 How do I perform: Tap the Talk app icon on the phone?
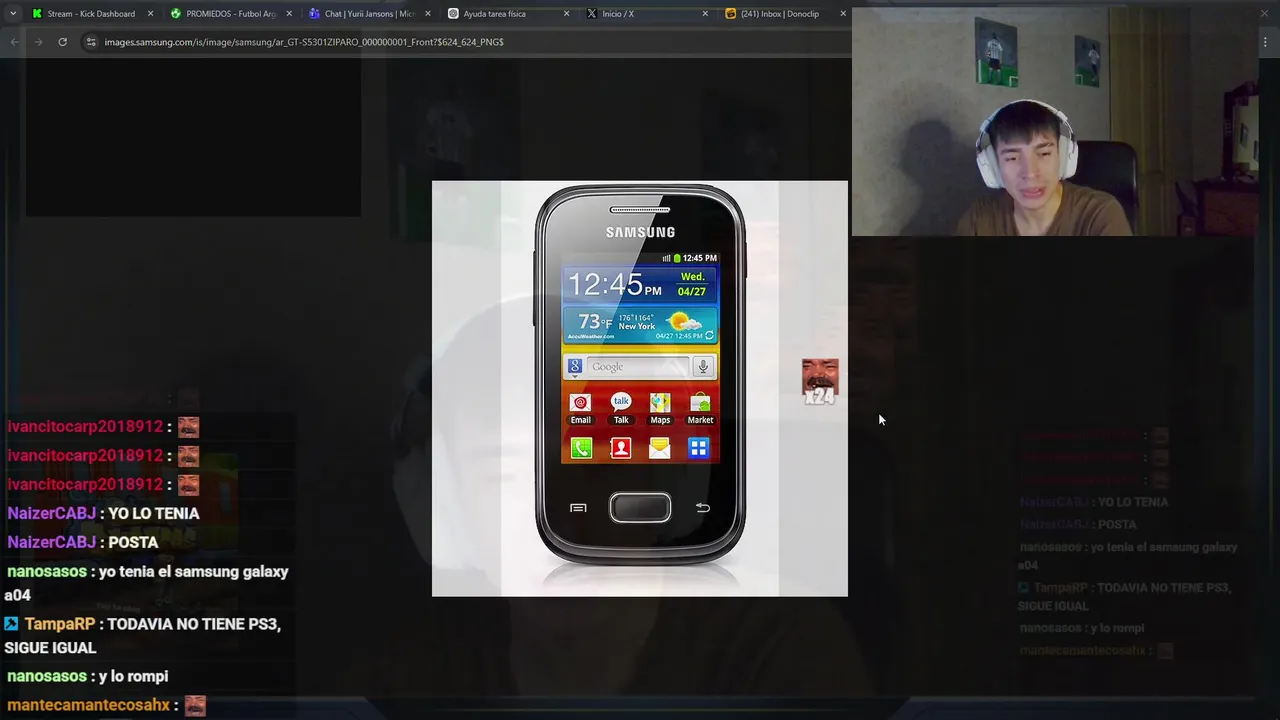pos(621,408)
